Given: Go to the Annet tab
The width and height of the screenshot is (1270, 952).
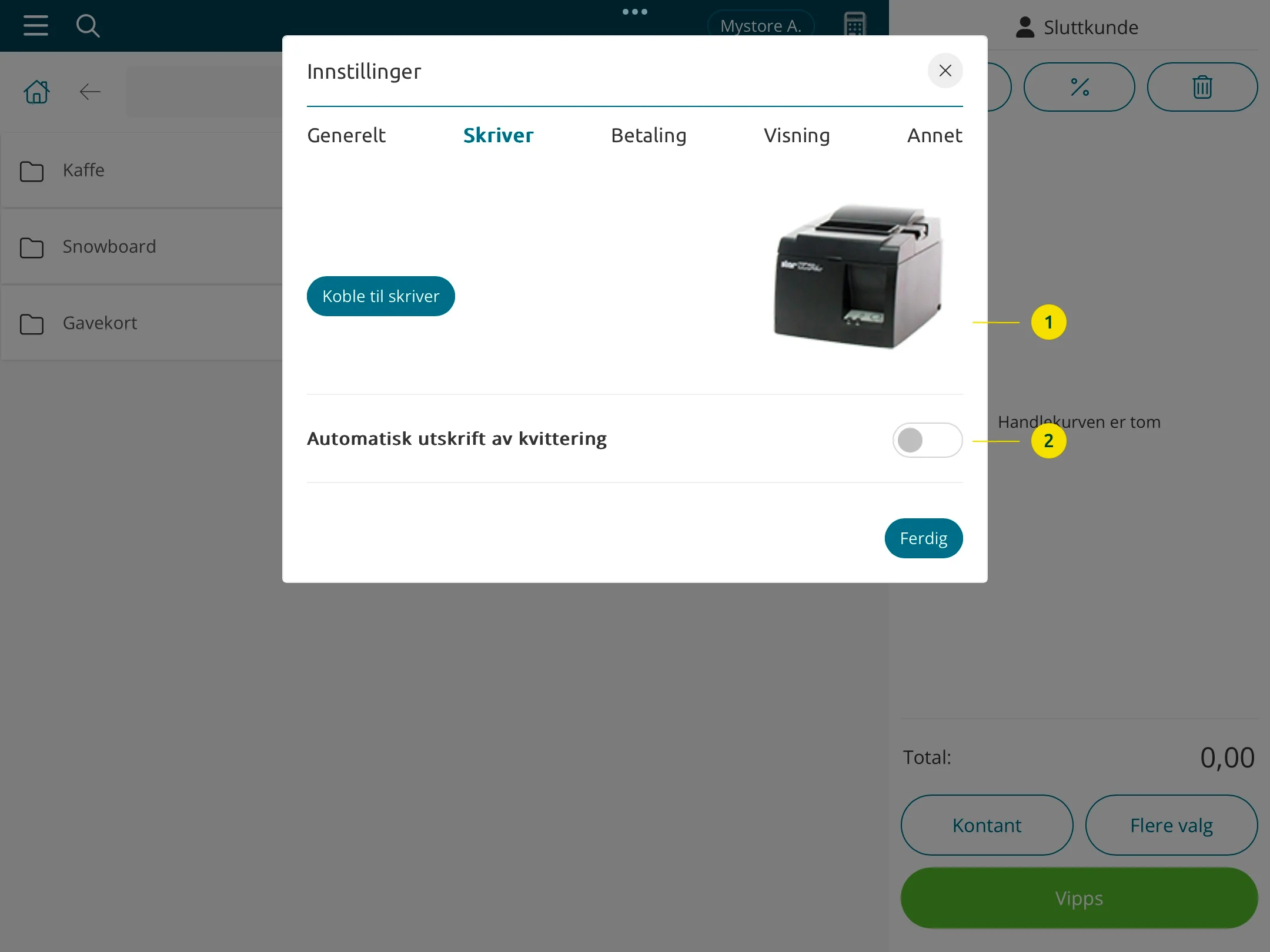Looking at the screenshot, I should pyautogui.click(x=934, y=136).
